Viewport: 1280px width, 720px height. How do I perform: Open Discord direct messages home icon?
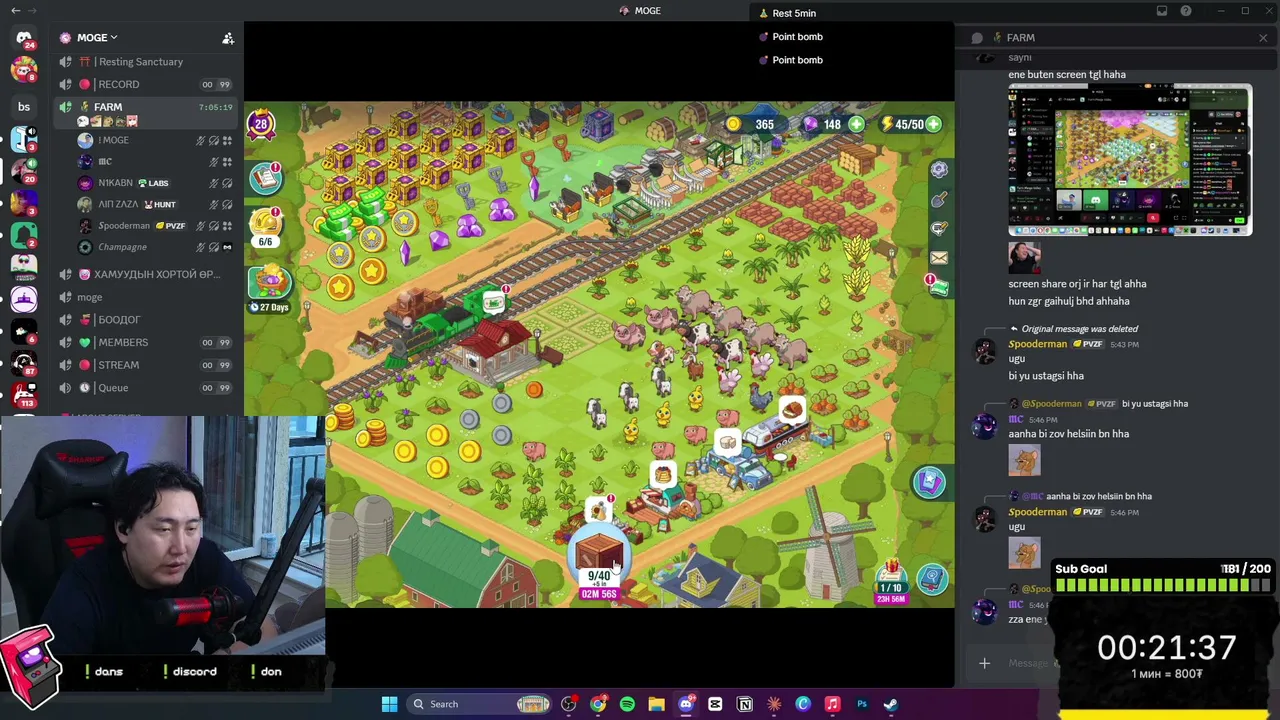(x=24, y=39)
